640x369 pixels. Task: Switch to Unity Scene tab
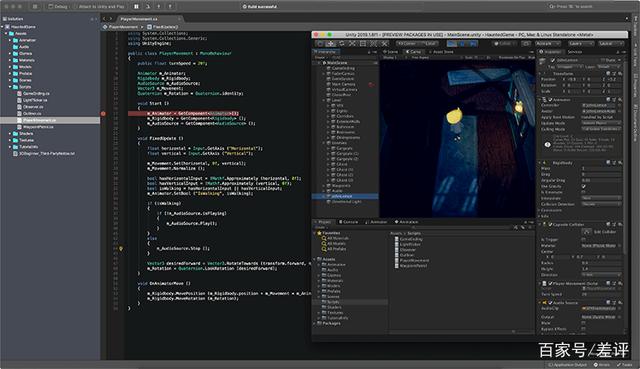(x=391, y=52)
